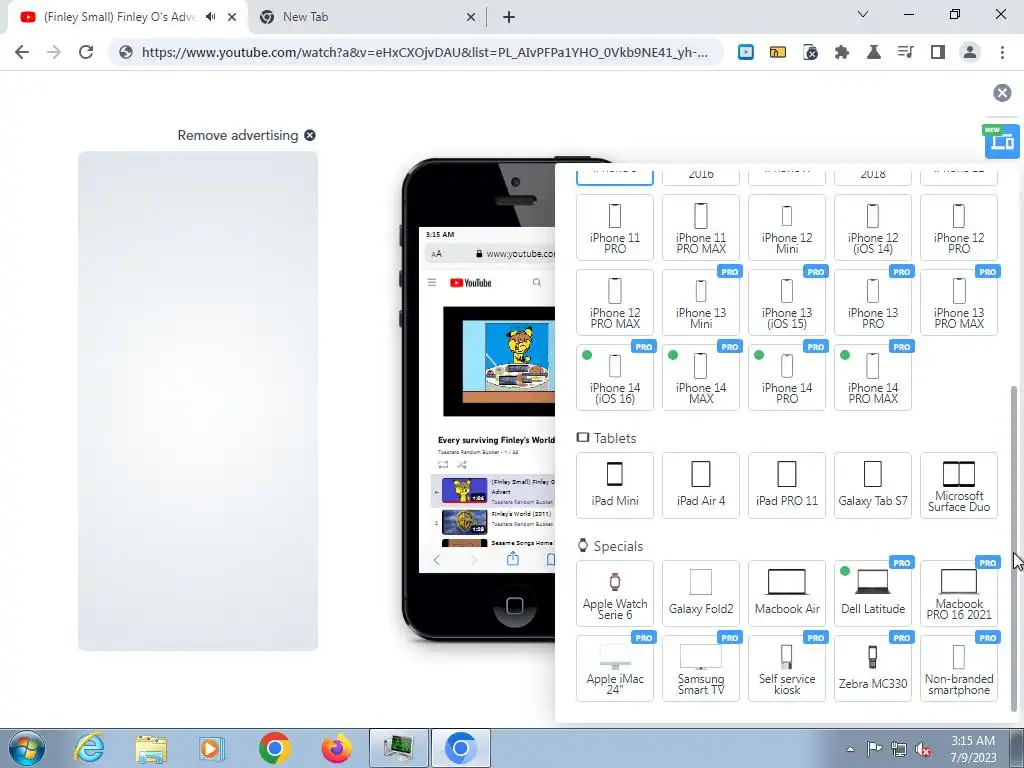
Task: Open Windows Explorer folder in taskbar
Action: pyautogui.click(x=151, y=748)
